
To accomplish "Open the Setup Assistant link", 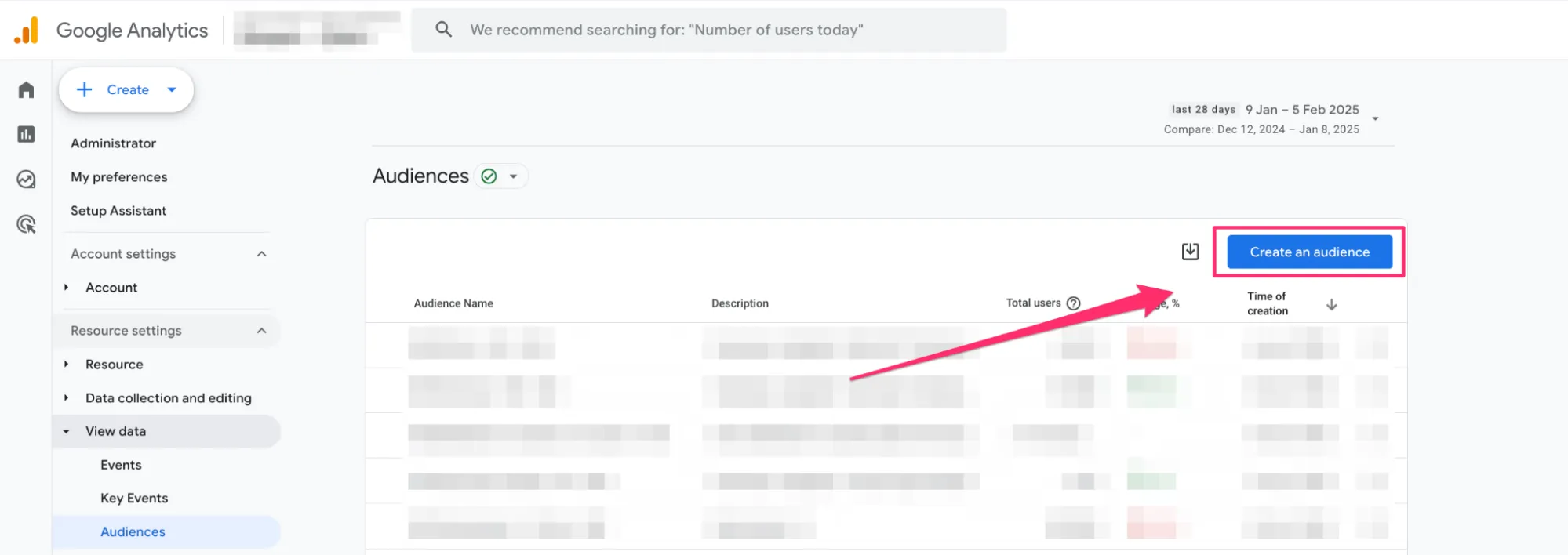I will [x=118, y=211].
